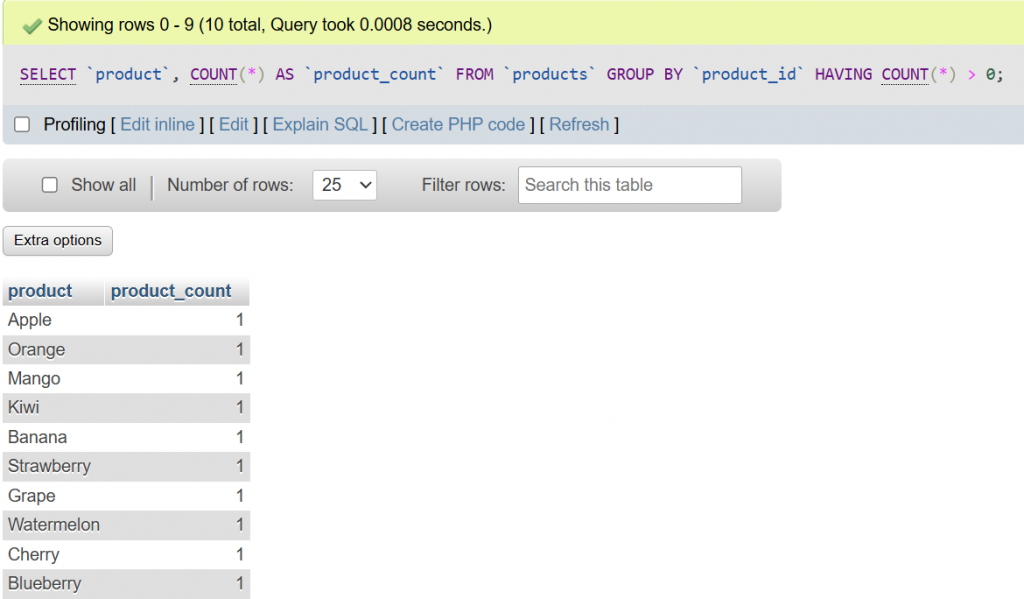Click Create PHP code link
The image size is (1024, 599).
pyautogui.click(x=458, y=125)
